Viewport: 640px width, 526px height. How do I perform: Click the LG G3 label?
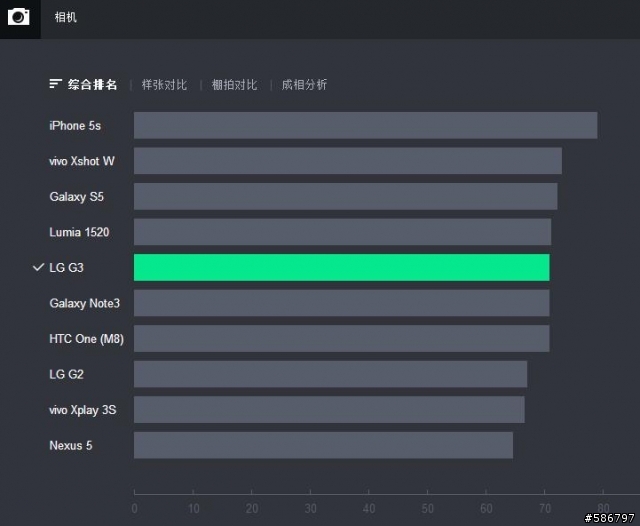coord(67,268)
